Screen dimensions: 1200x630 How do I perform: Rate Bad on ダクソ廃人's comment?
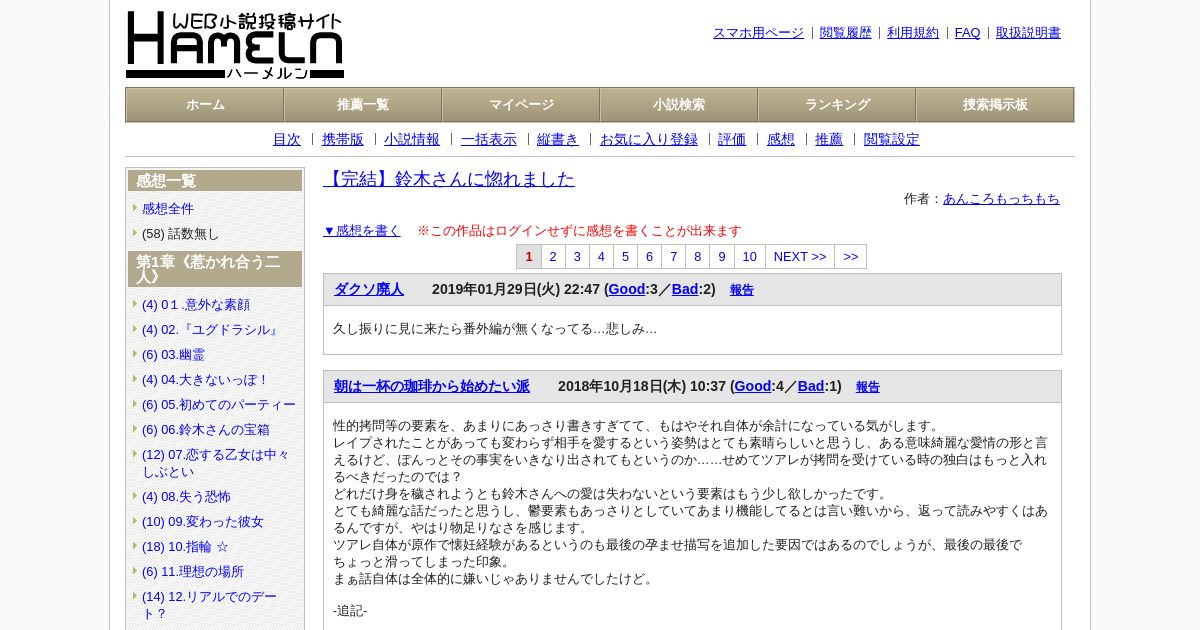click(685, 290)
